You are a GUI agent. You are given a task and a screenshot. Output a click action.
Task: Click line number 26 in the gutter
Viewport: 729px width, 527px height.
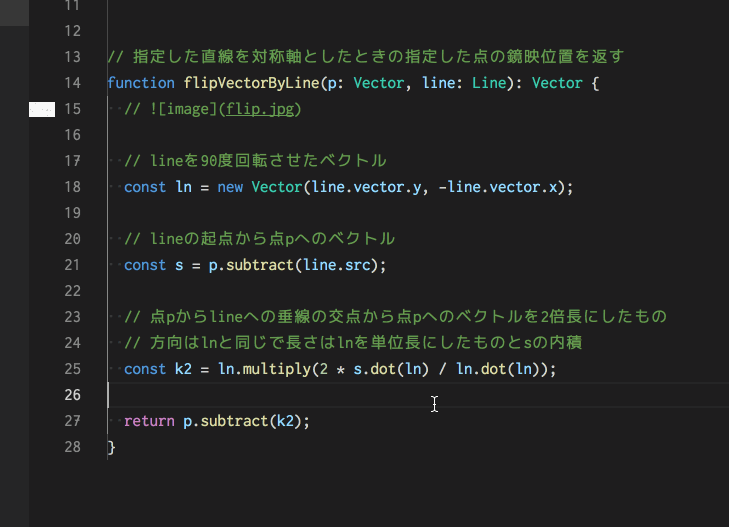(71, 395)
